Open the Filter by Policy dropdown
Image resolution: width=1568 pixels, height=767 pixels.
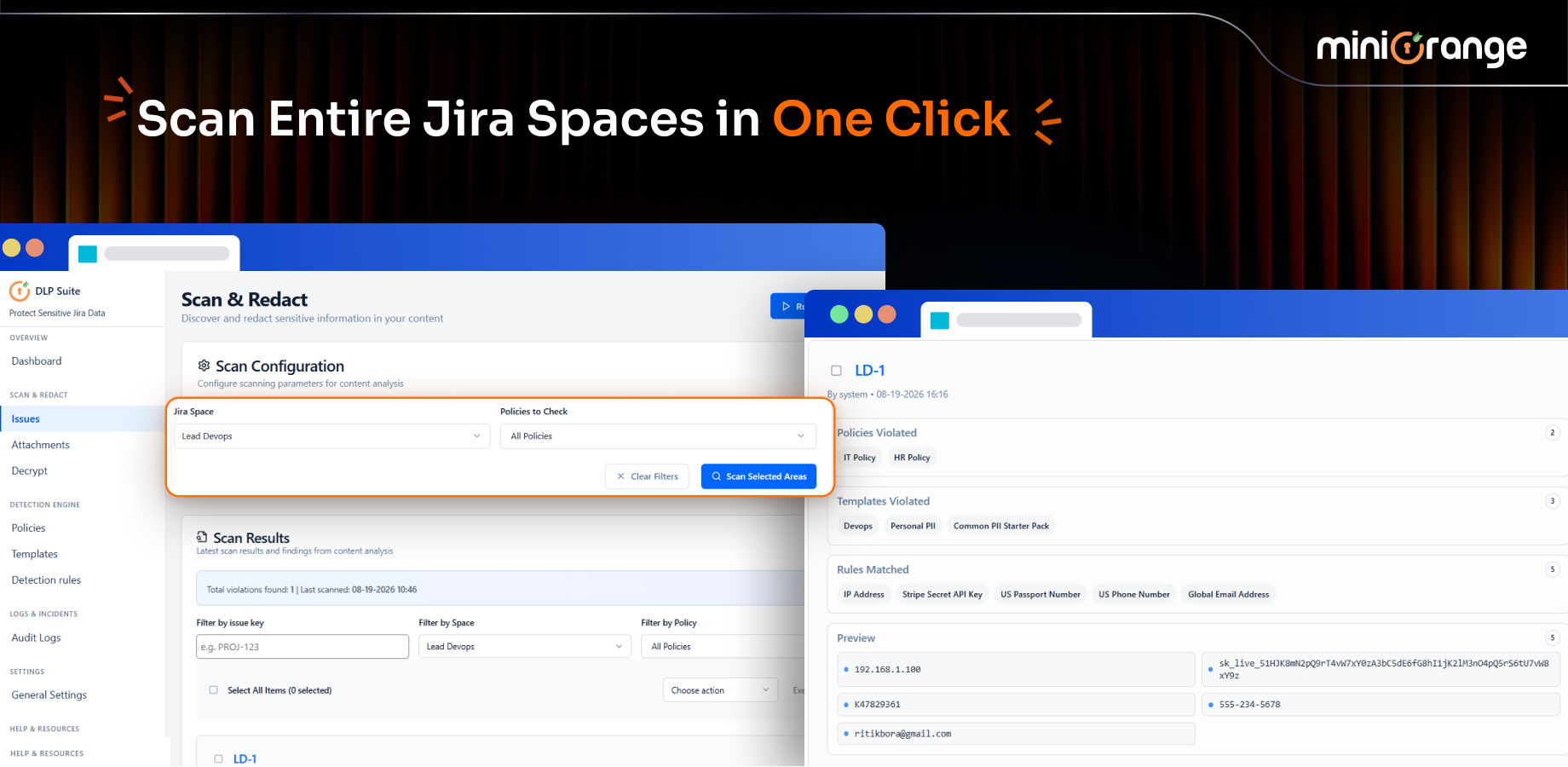[x=723, y=646]
